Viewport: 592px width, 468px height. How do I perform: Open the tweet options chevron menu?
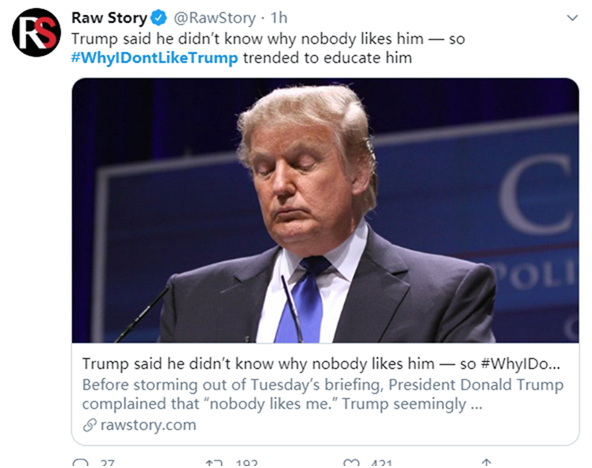pyautogui.click(x=572, y=18)
